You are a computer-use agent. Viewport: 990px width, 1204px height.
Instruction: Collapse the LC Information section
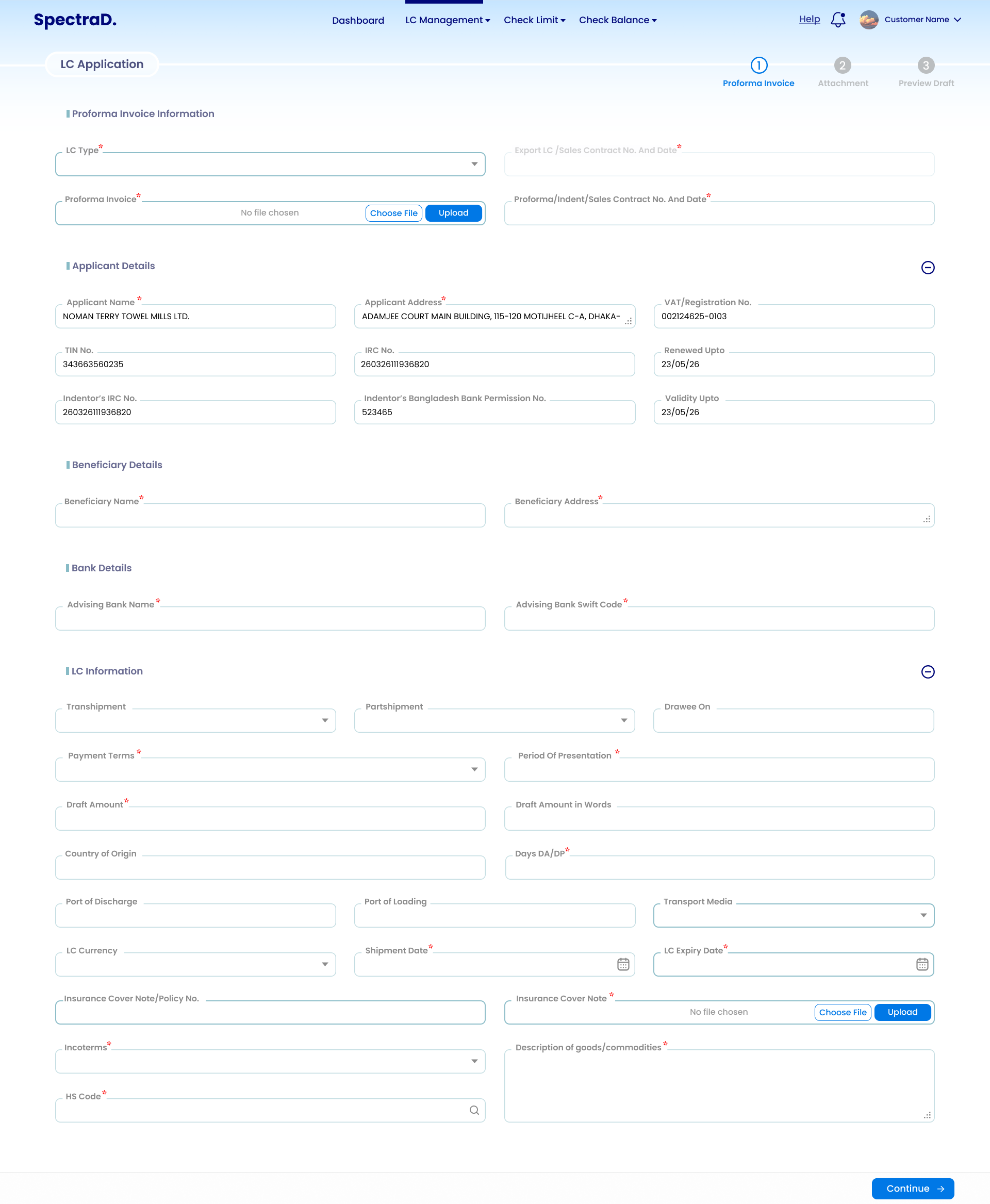point(927,672)
